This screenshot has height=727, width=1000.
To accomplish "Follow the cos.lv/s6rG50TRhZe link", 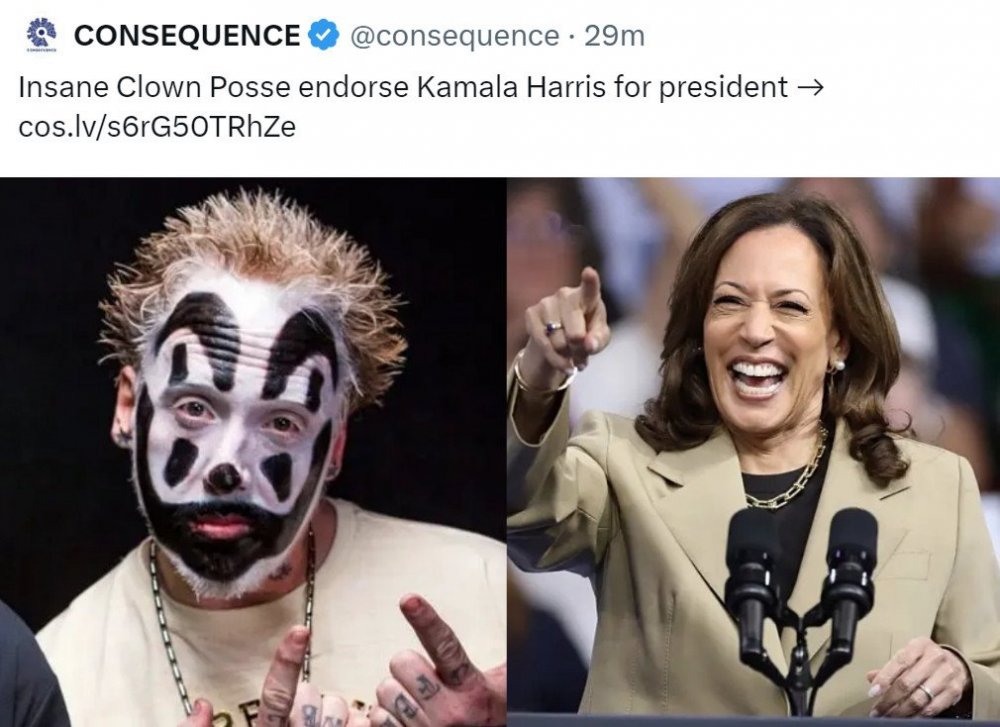I will click(157, 127).
